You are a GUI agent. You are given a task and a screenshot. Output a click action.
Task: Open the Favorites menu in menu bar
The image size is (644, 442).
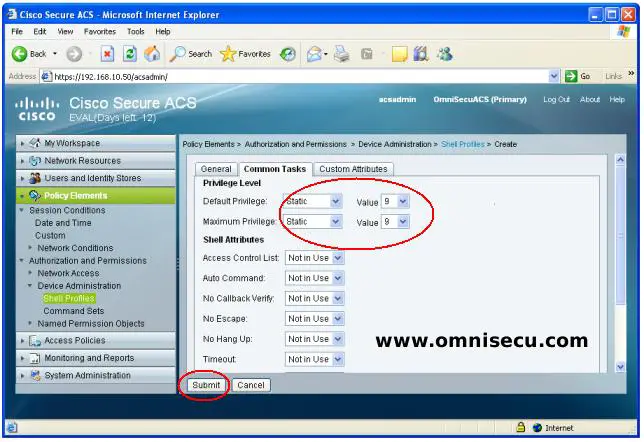coord(100,32)
